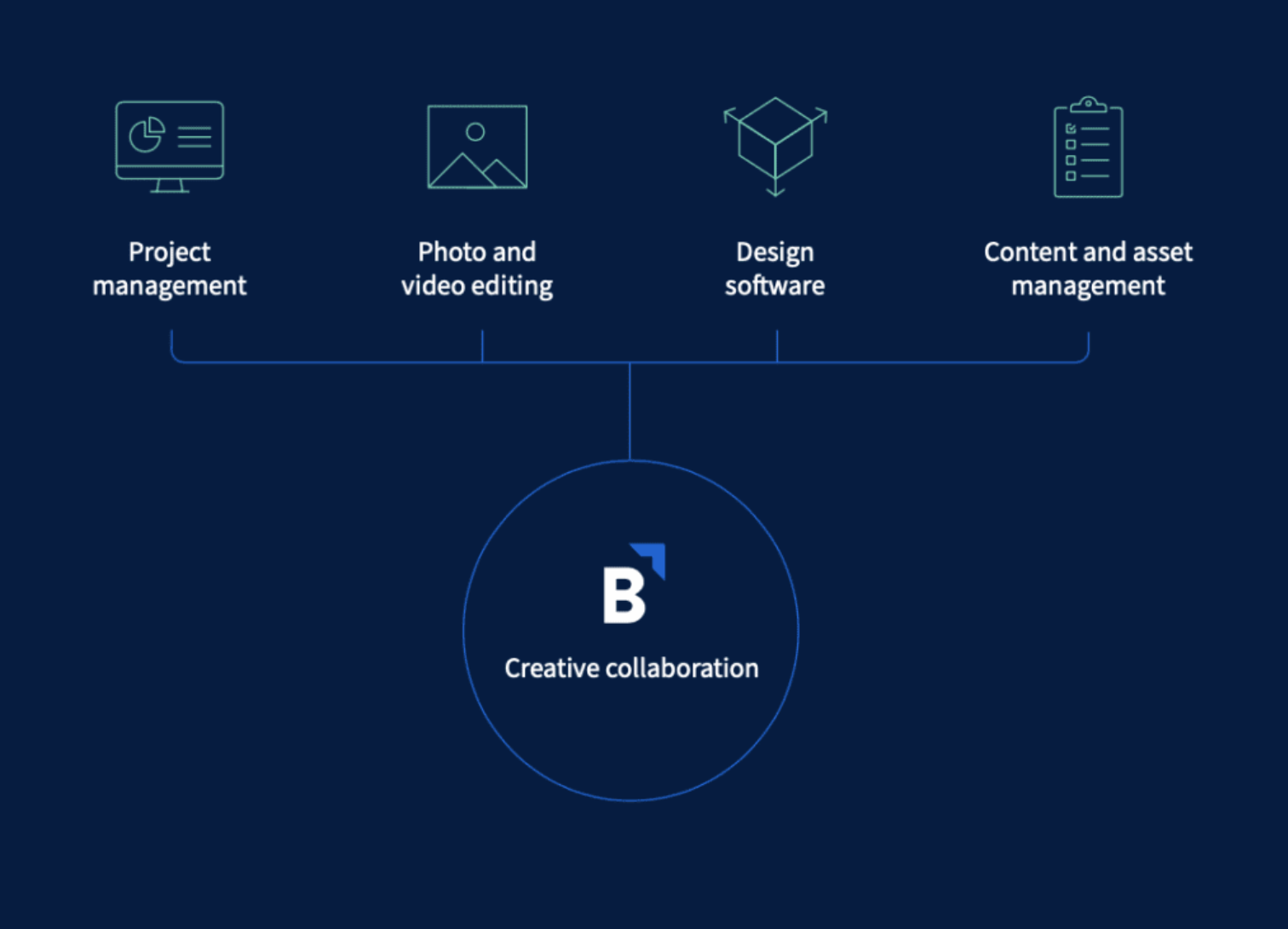Click the project management monitor icon
This screenshot has width=1288, height=929.
pos(170,147)
